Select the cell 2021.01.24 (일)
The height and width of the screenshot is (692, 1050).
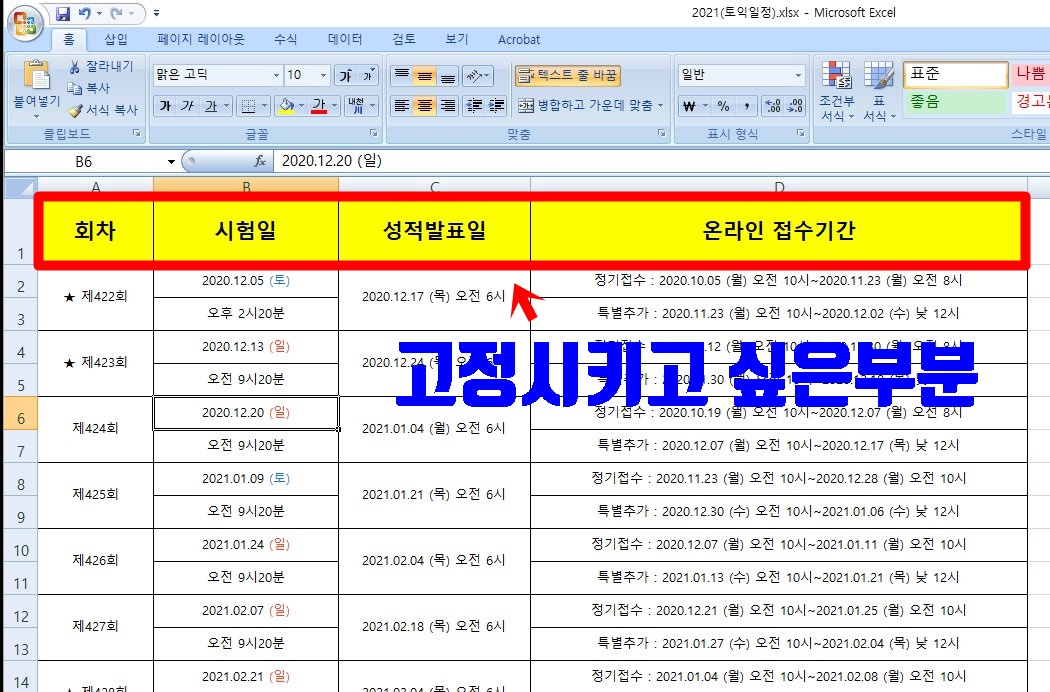pos(246,545)
